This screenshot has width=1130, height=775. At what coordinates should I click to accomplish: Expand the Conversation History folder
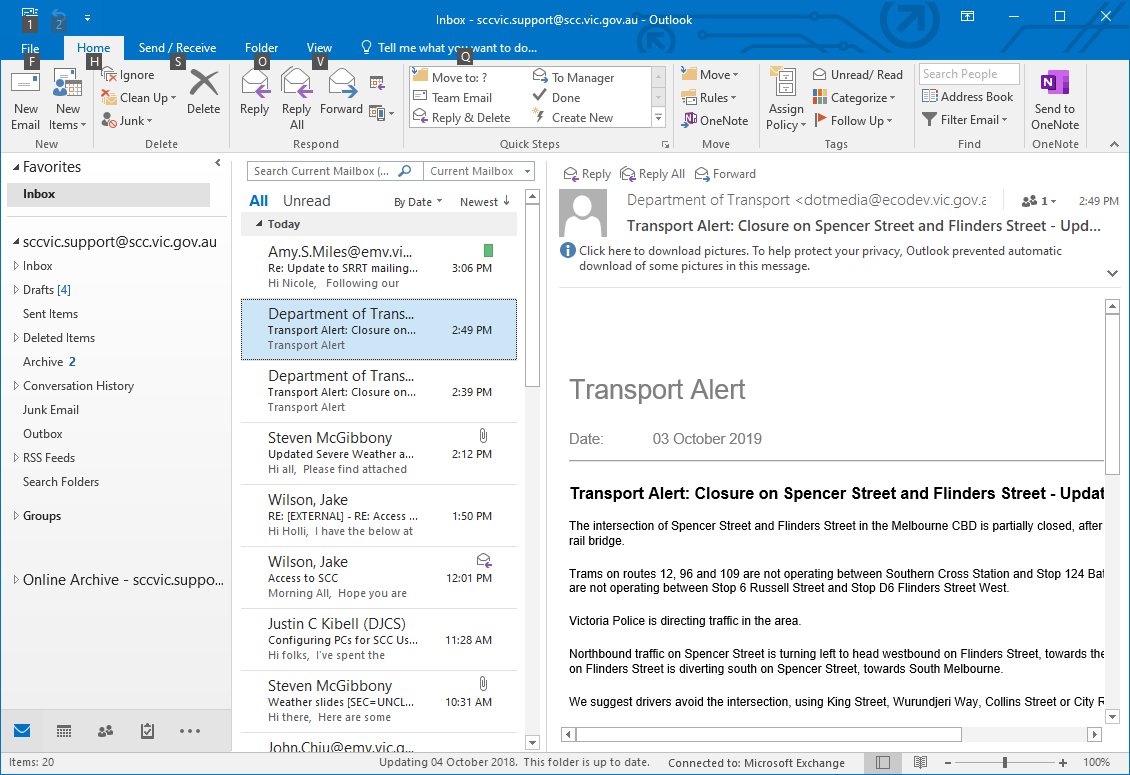tap(15, 386)
